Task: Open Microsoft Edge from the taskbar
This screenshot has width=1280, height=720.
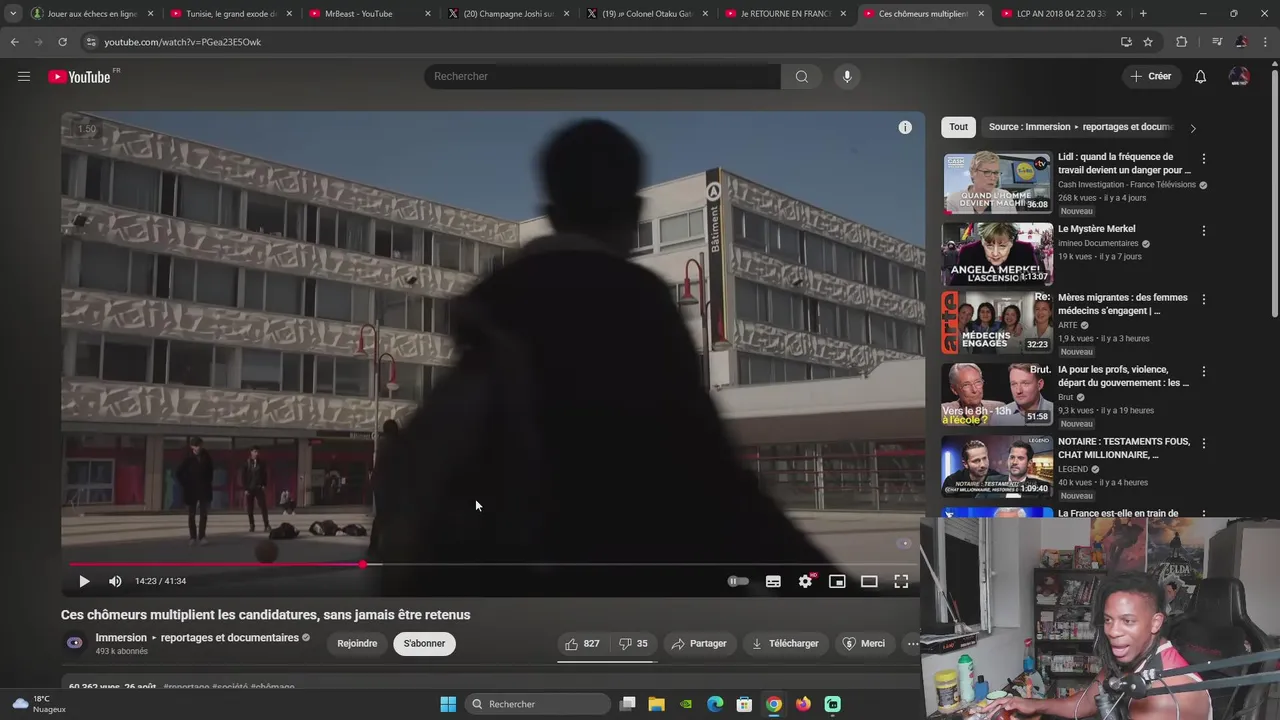Action: [715, 704]
